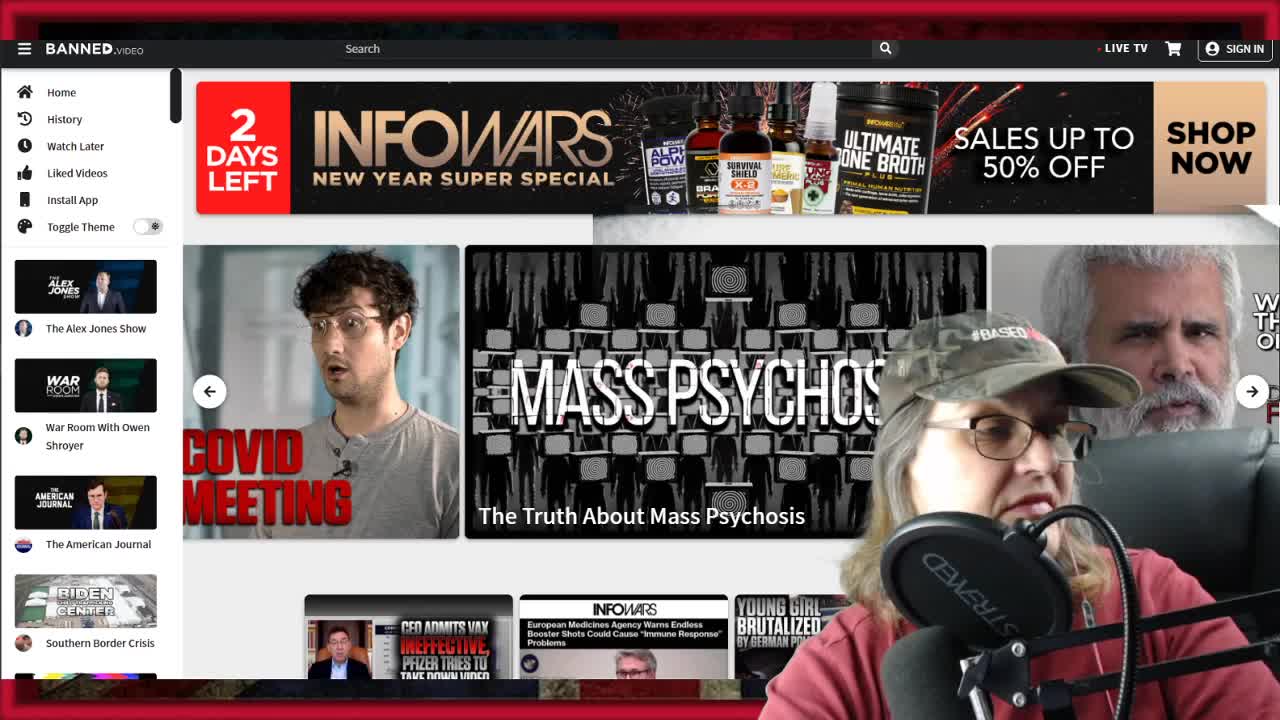The image size is (1280, 720).
Task: Open The Truth About Mass Psychosis slide
Action: [x=725, y=391]
